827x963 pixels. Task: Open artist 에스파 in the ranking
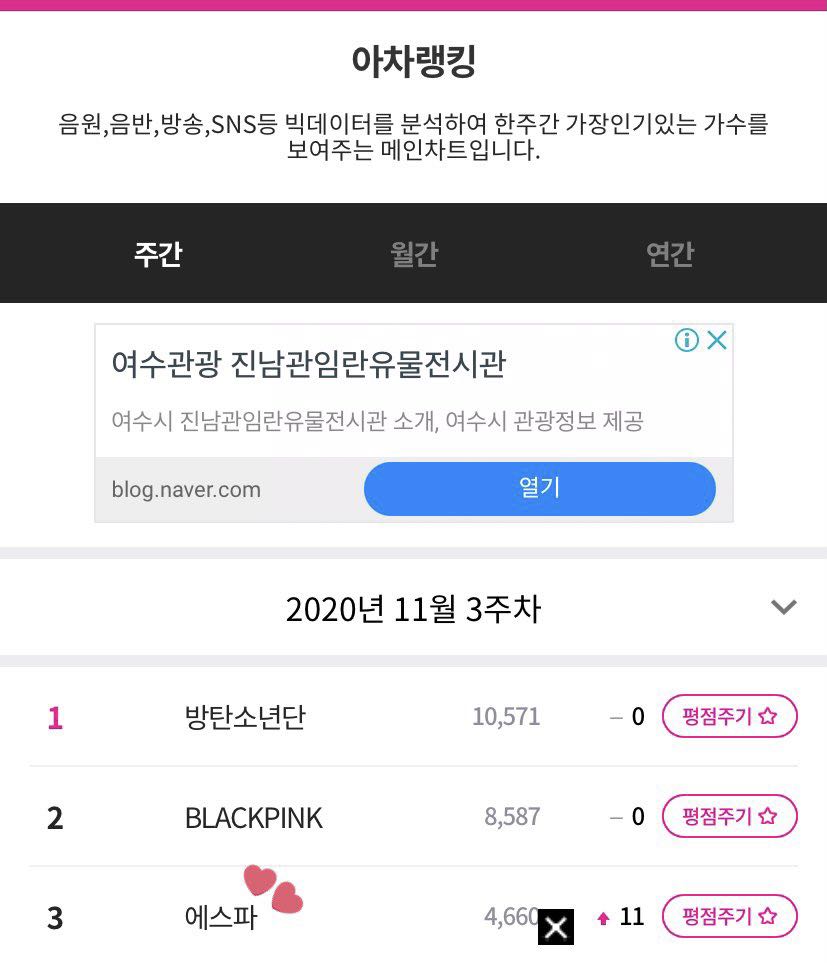221,918
